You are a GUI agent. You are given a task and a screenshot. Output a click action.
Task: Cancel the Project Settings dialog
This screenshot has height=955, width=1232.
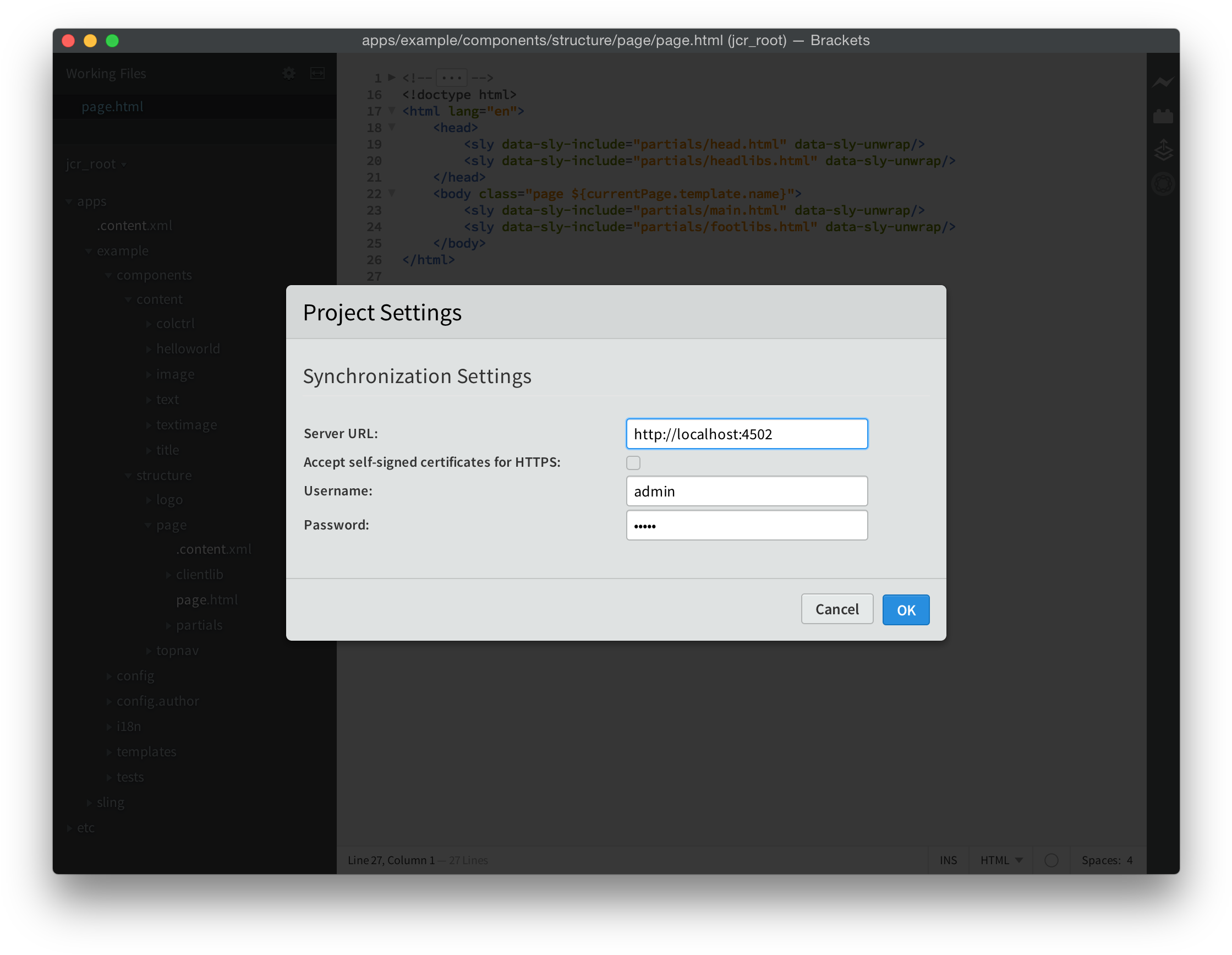[x=836, y=609]
